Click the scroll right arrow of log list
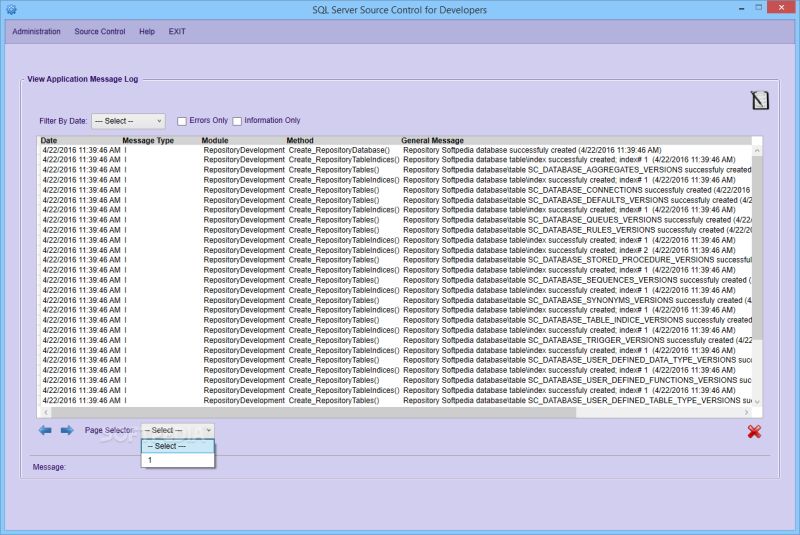 [747, 412]
